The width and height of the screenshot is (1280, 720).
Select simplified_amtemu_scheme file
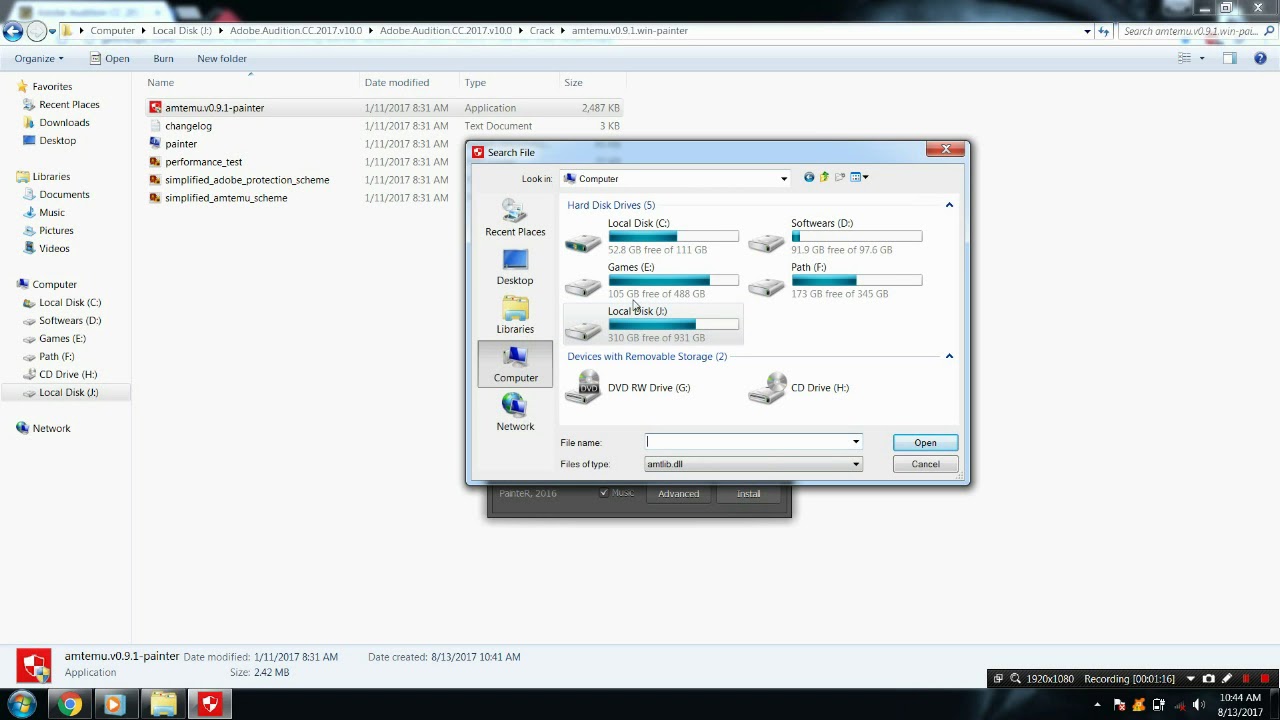pyautogui.click(x=226, y=198)
